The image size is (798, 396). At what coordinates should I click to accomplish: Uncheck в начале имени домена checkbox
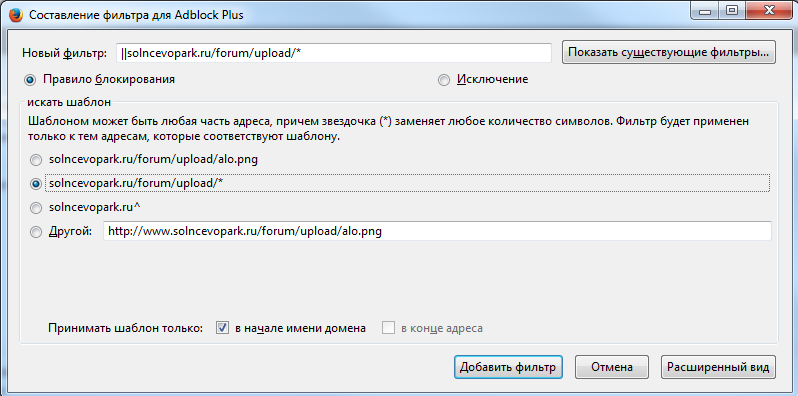point(222,328)
